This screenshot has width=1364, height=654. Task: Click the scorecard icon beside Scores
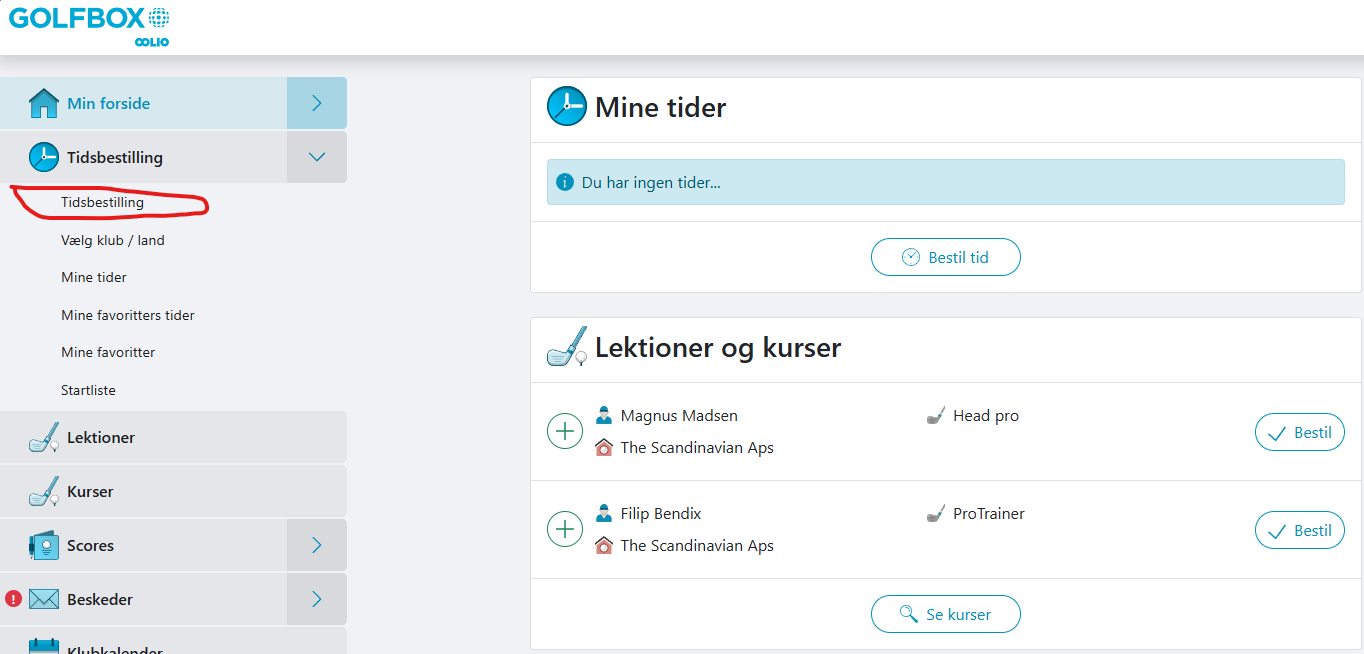click(x=44, y=546)
